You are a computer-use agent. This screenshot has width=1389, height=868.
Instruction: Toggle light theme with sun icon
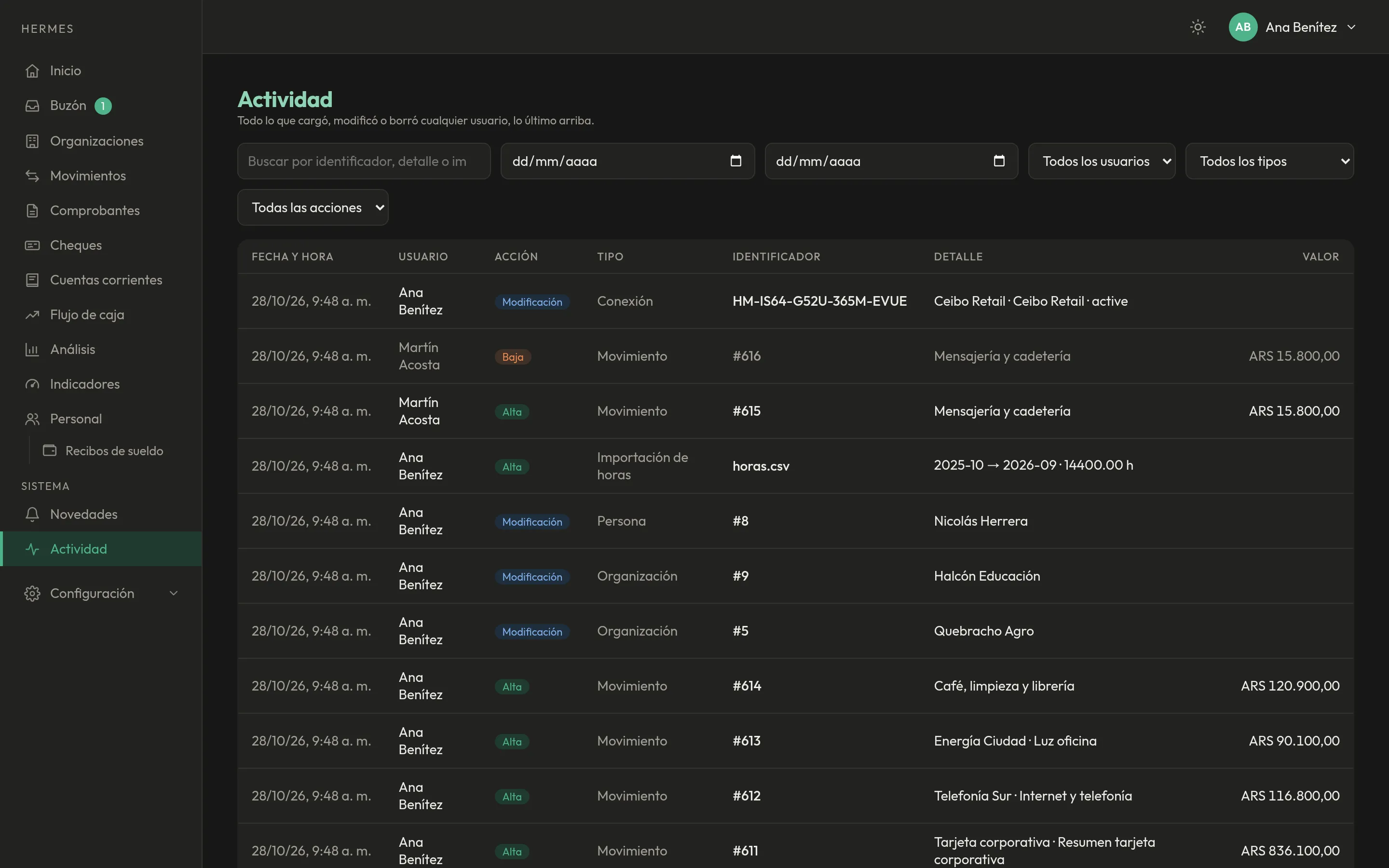click(1198, 27)
